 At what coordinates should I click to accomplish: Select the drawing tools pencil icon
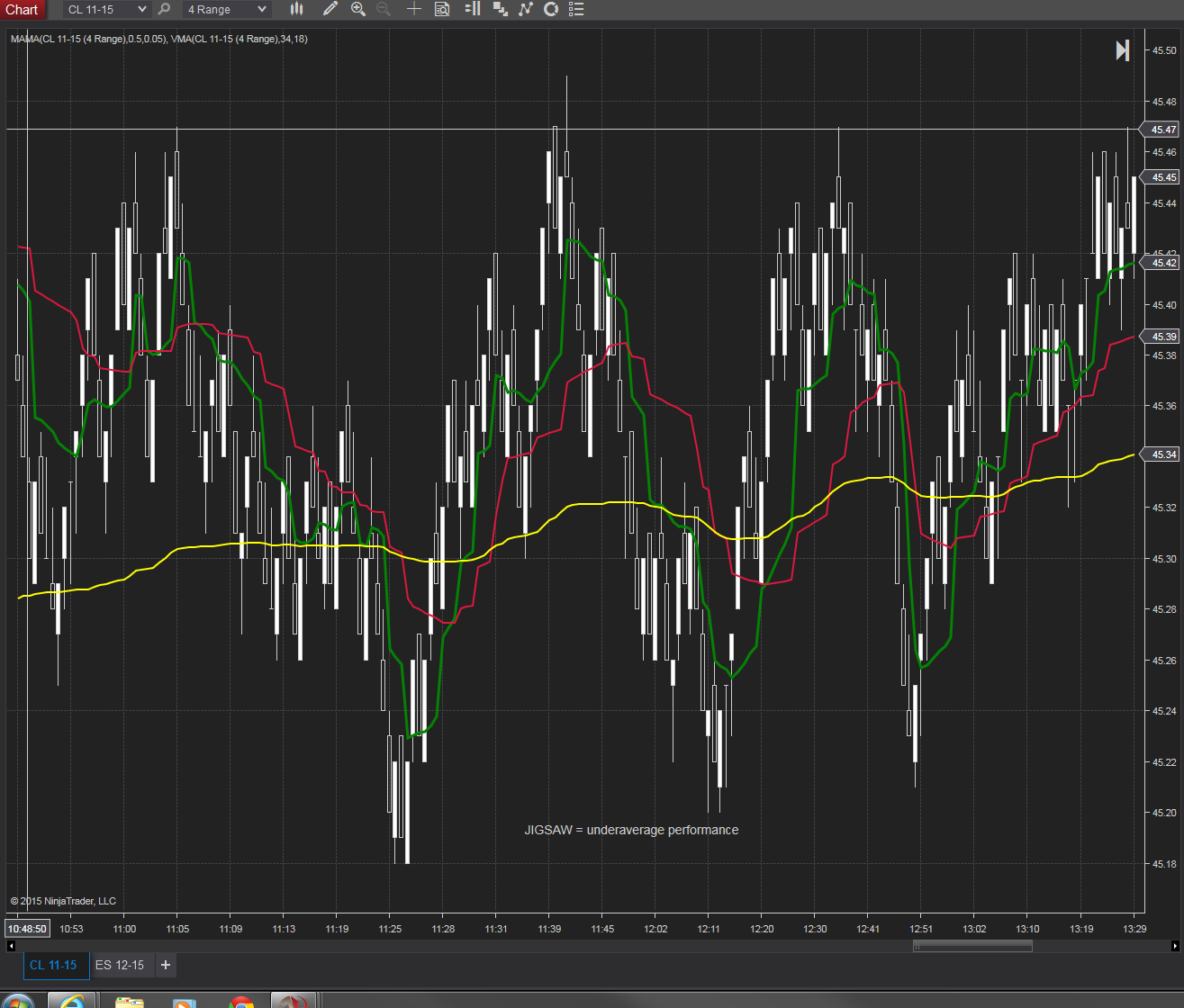click(330, 9)
